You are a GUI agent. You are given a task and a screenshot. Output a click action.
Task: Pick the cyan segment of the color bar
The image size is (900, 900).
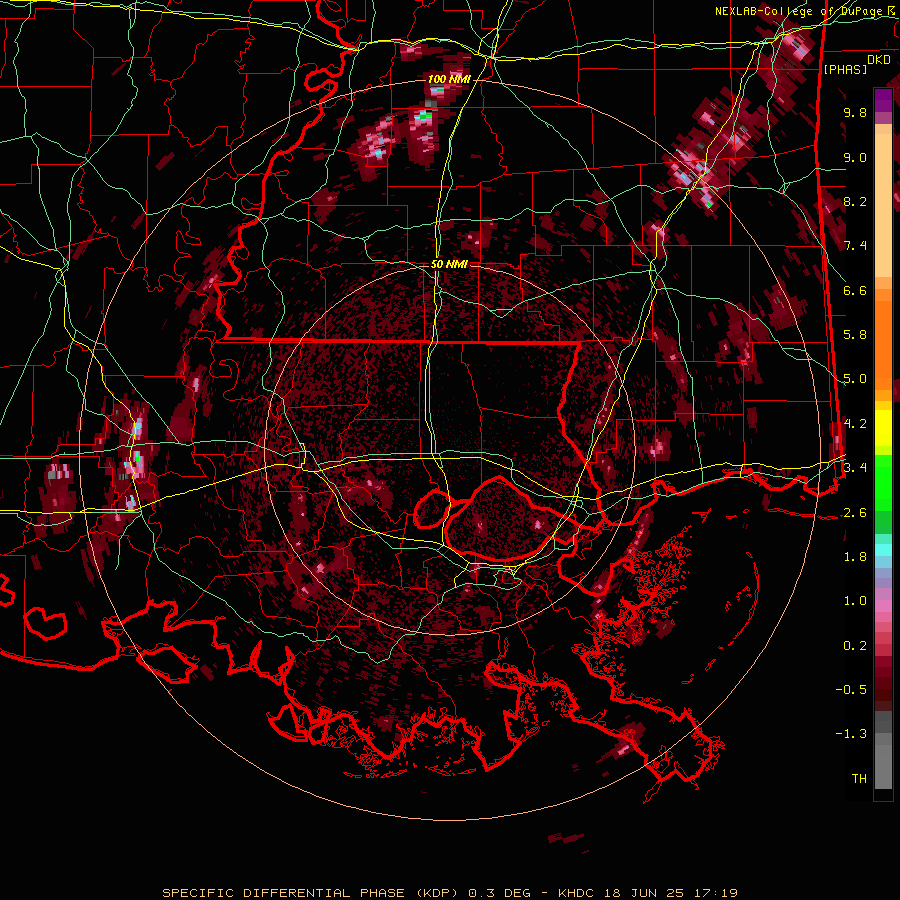click(x=883, y=549)
